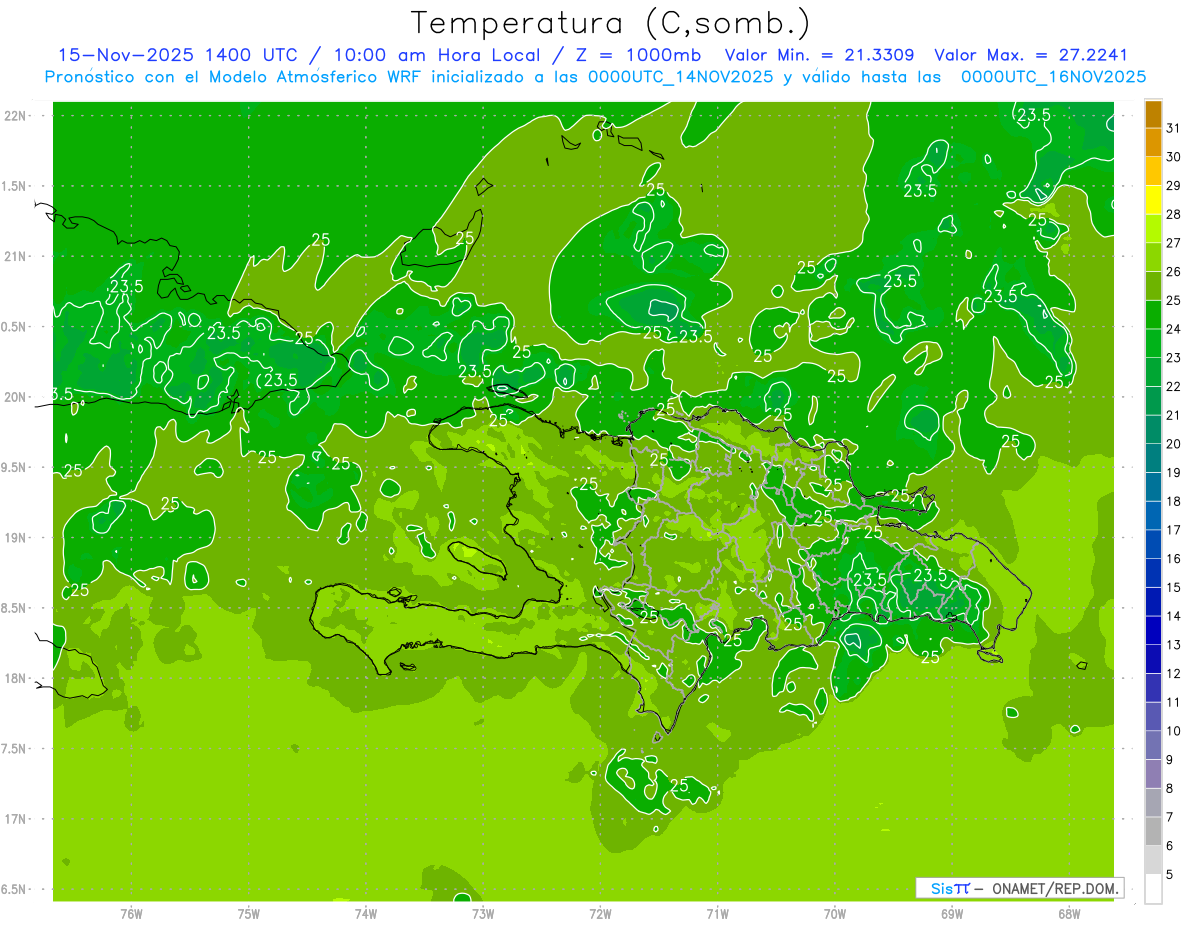Select the '15-Nov-2025 1400 UTC' timestamp text
The image size is (1200, 927).
point(177,55)
